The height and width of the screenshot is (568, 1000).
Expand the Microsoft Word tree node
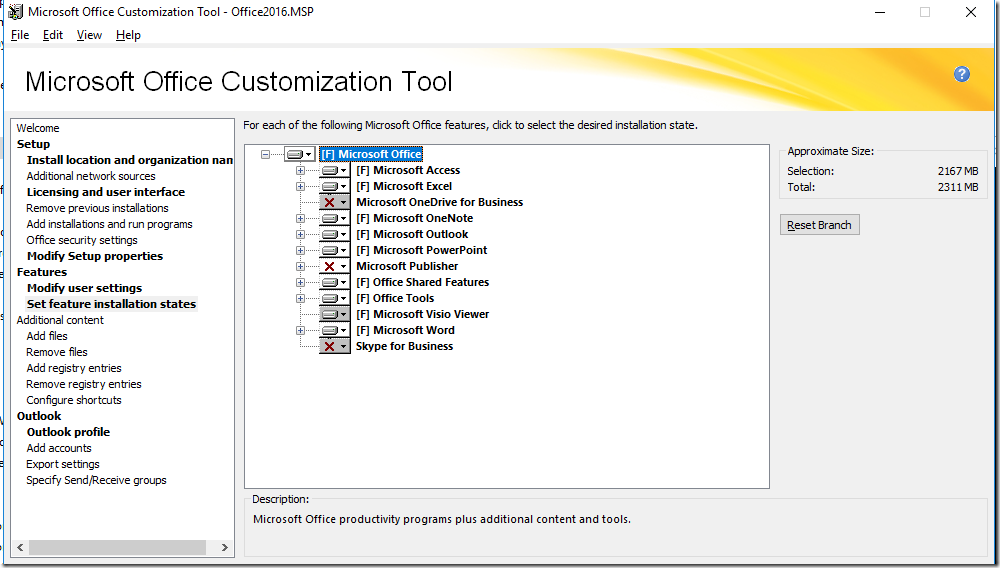click(x=300, y=330)
